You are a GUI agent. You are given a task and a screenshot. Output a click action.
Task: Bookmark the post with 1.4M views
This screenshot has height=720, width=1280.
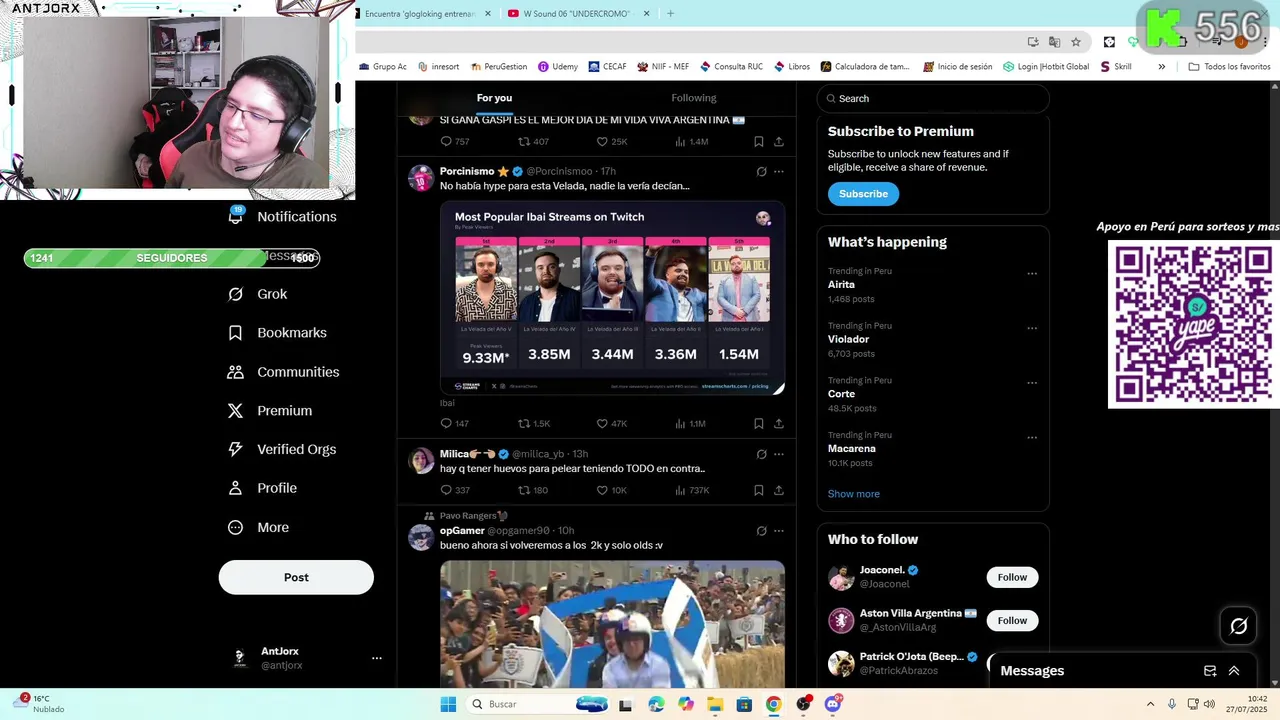758,142
